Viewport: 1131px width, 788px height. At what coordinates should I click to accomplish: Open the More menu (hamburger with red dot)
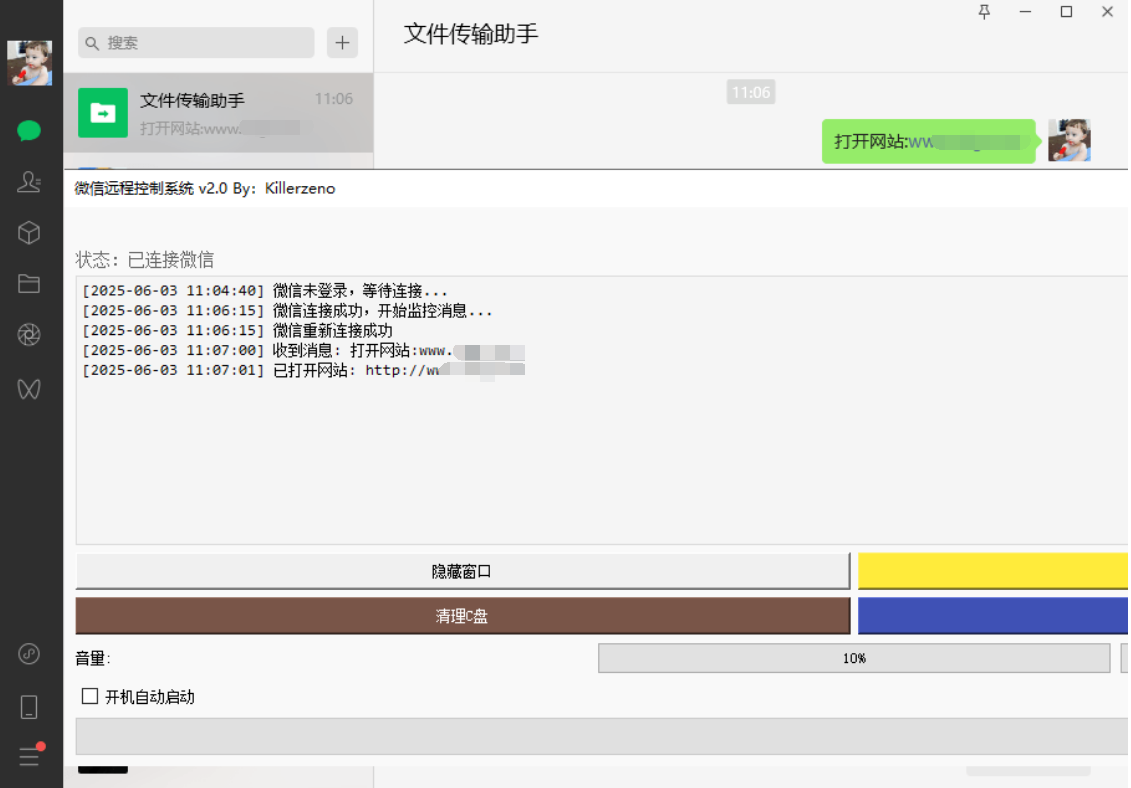pyautogui.click(x=28, y=756)
